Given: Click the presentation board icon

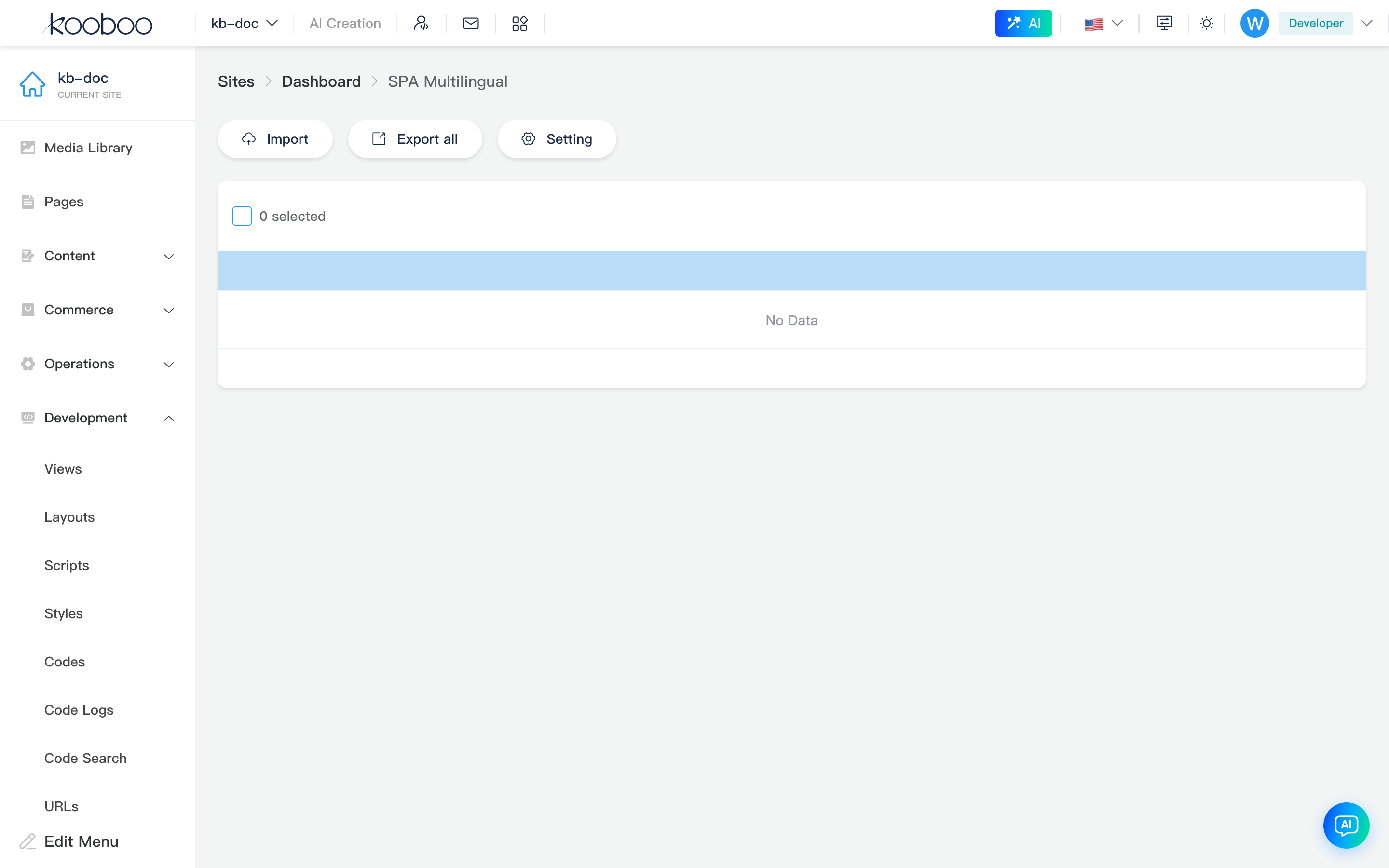Looking at the screenshot, I should pyautogui.click(x=1164, y=24).
